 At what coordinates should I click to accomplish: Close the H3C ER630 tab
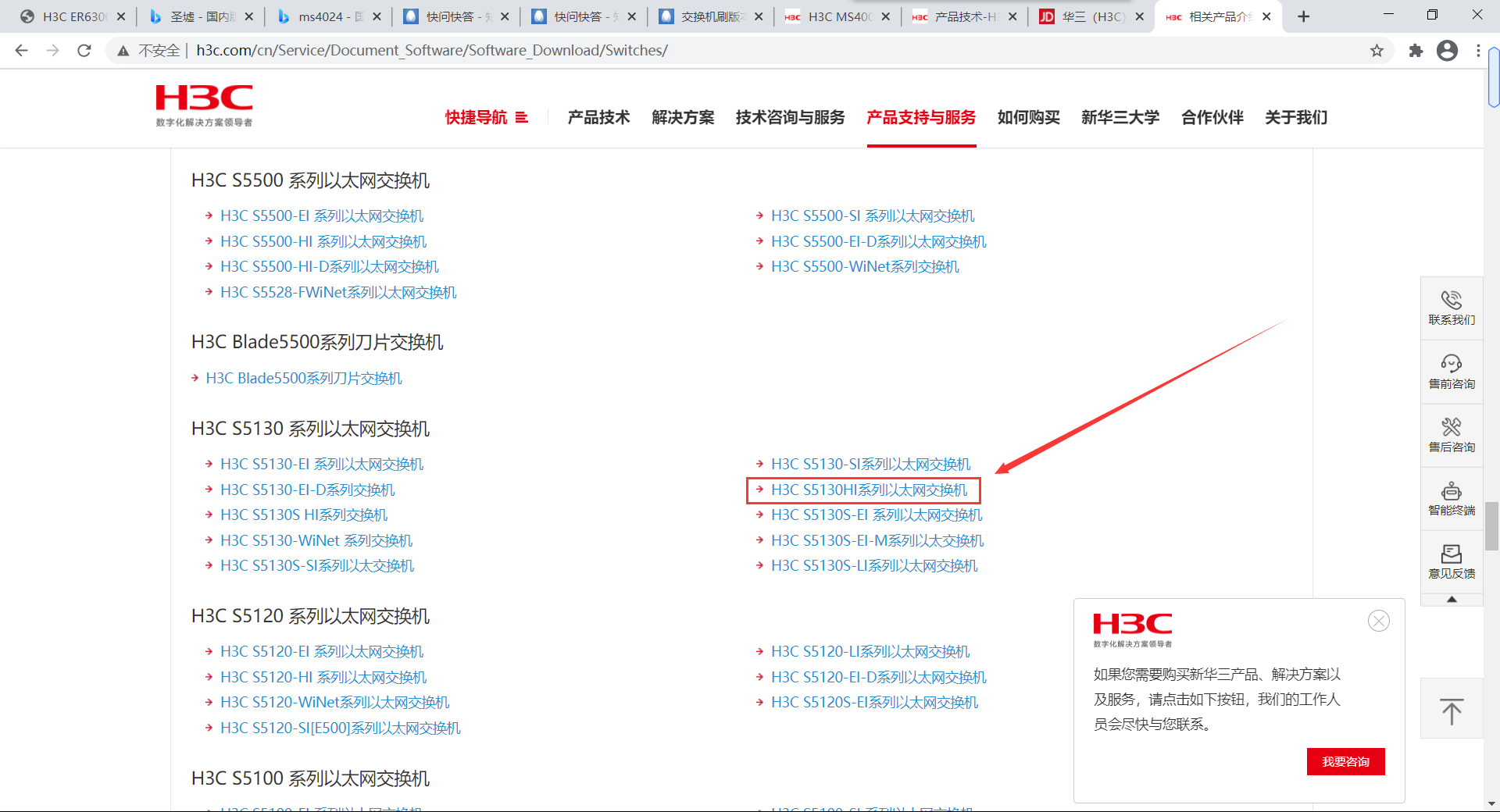121,16
